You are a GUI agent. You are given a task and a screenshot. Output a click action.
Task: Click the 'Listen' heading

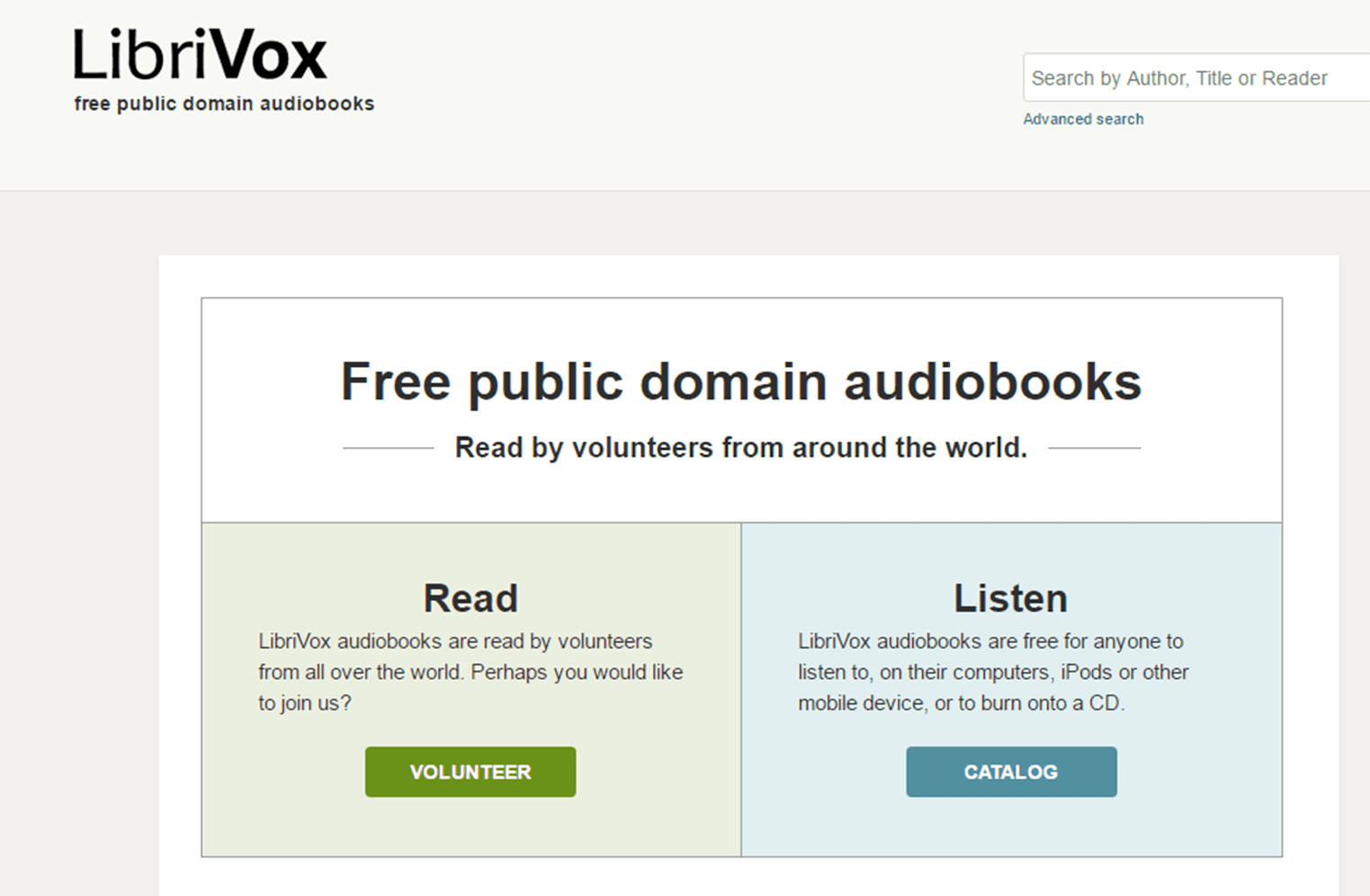click(1011, 598)
